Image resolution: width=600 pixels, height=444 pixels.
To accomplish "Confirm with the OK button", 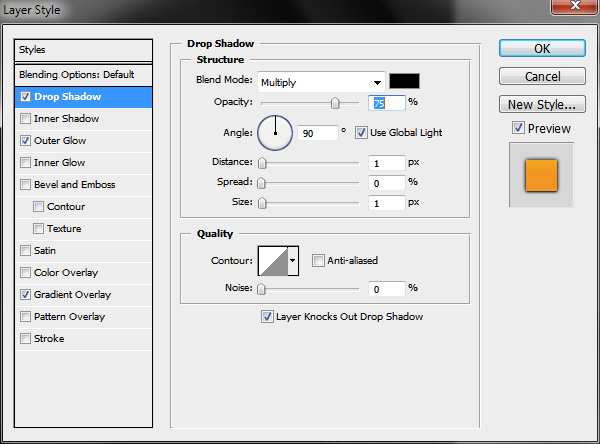I will click(x=542, y=49).
